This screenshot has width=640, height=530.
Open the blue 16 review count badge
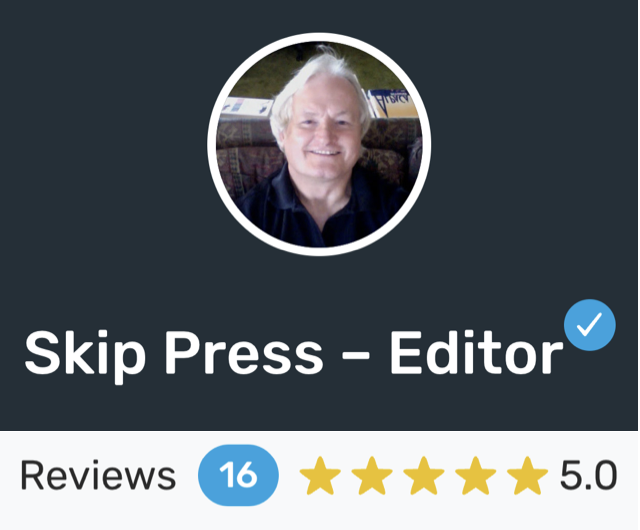click(238, 475)
